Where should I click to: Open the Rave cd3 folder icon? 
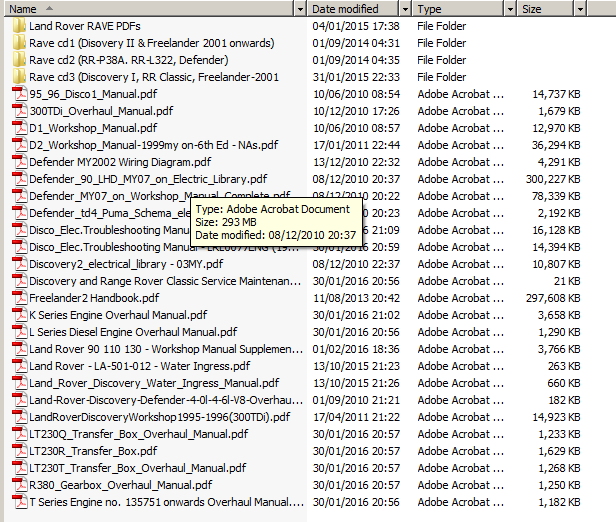point(19,77)
